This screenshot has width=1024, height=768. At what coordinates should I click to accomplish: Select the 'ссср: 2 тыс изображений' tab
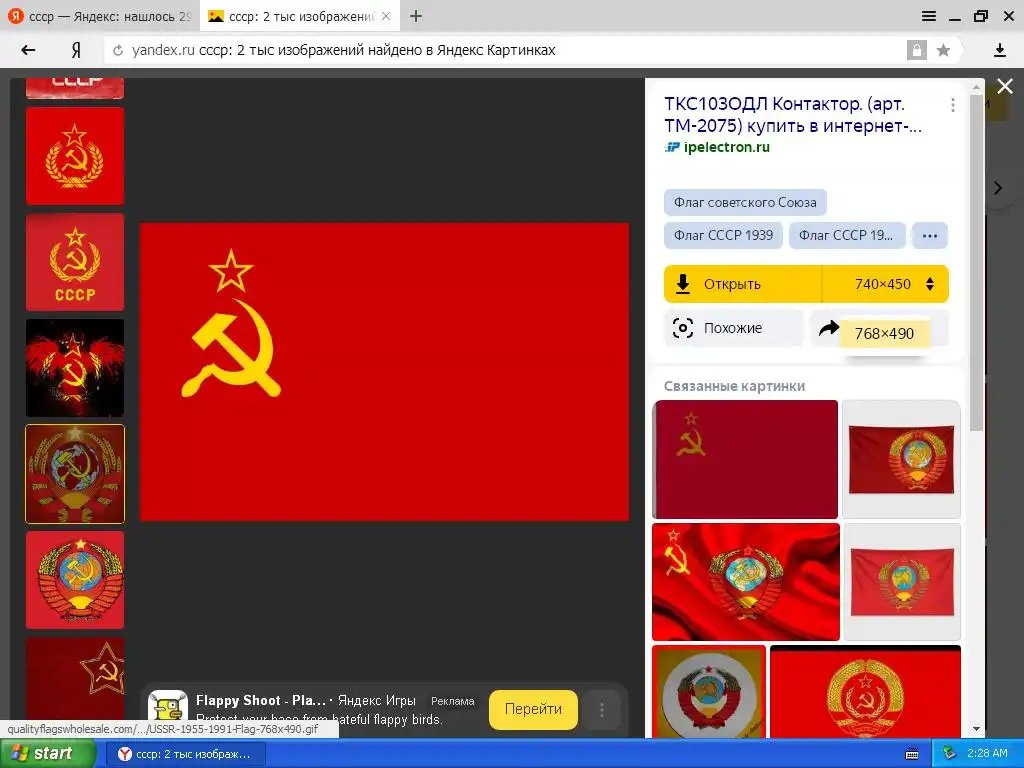(x=300, y=16)
